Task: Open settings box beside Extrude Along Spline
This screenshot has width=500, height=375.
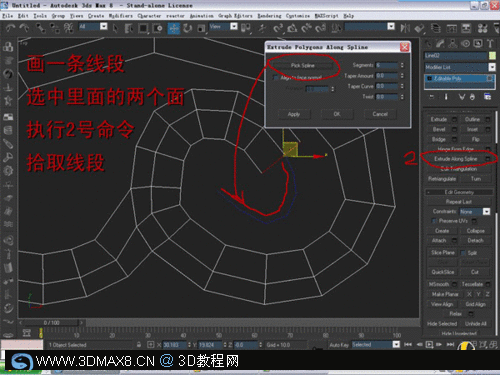Action: (x=488, y=159)
